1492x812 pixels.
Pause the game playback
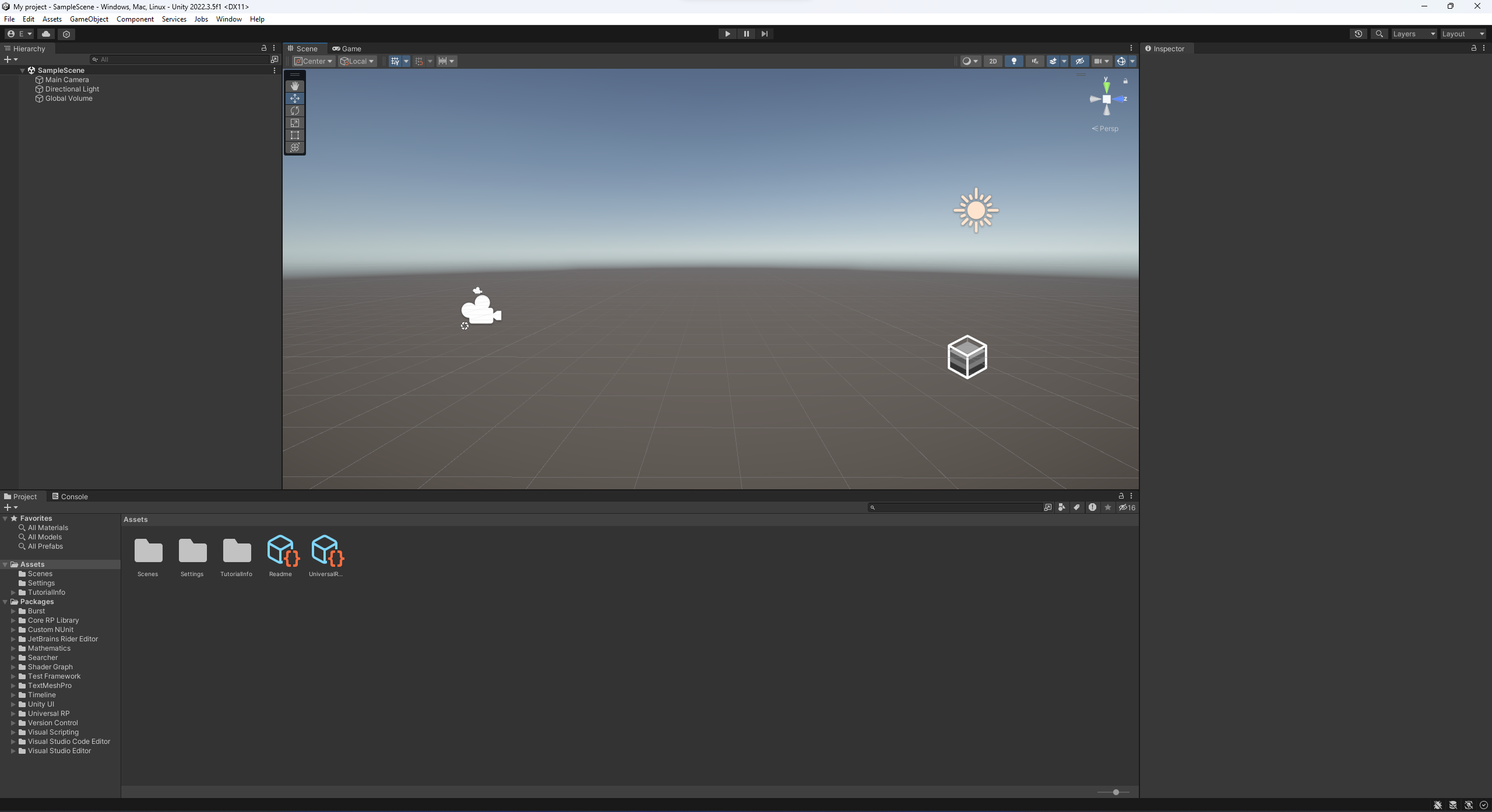click(x=746, y=34)
